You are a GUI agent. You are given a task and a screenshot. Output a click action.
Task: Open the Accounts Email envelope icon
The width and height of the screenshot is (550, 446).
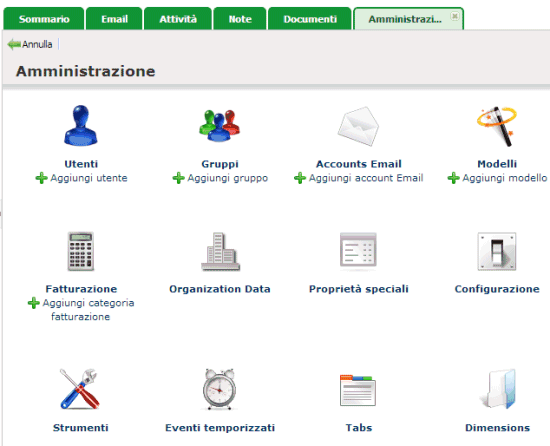click(358, 126)
